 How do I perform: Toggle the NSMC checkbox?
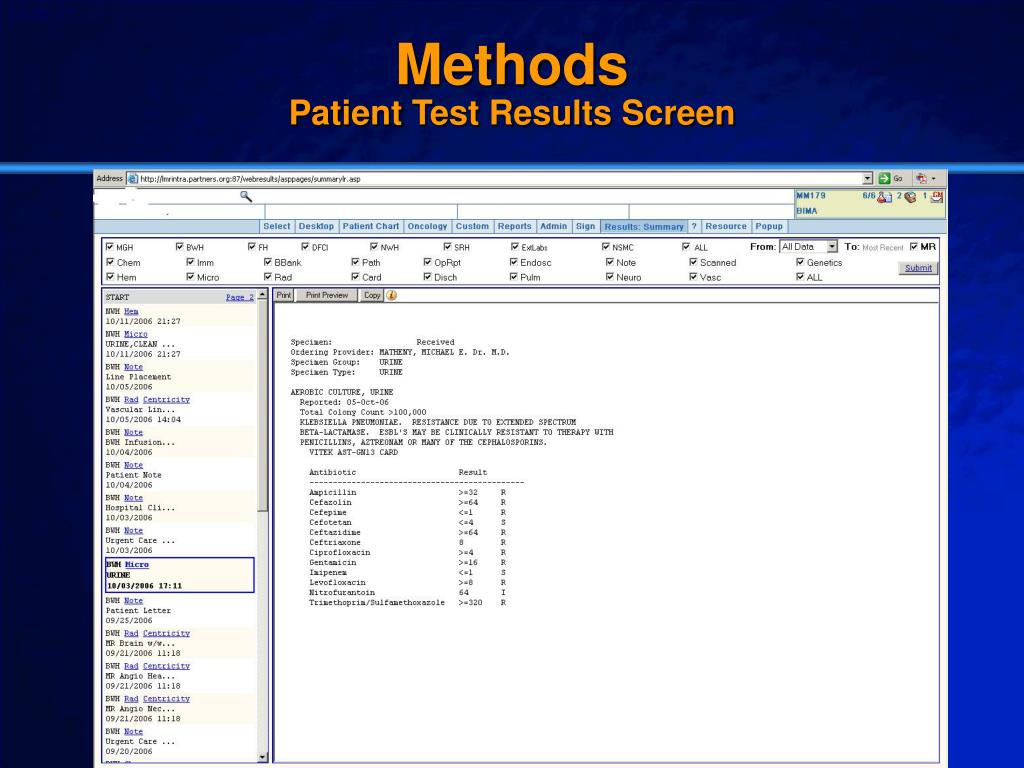tap(605, 247)
